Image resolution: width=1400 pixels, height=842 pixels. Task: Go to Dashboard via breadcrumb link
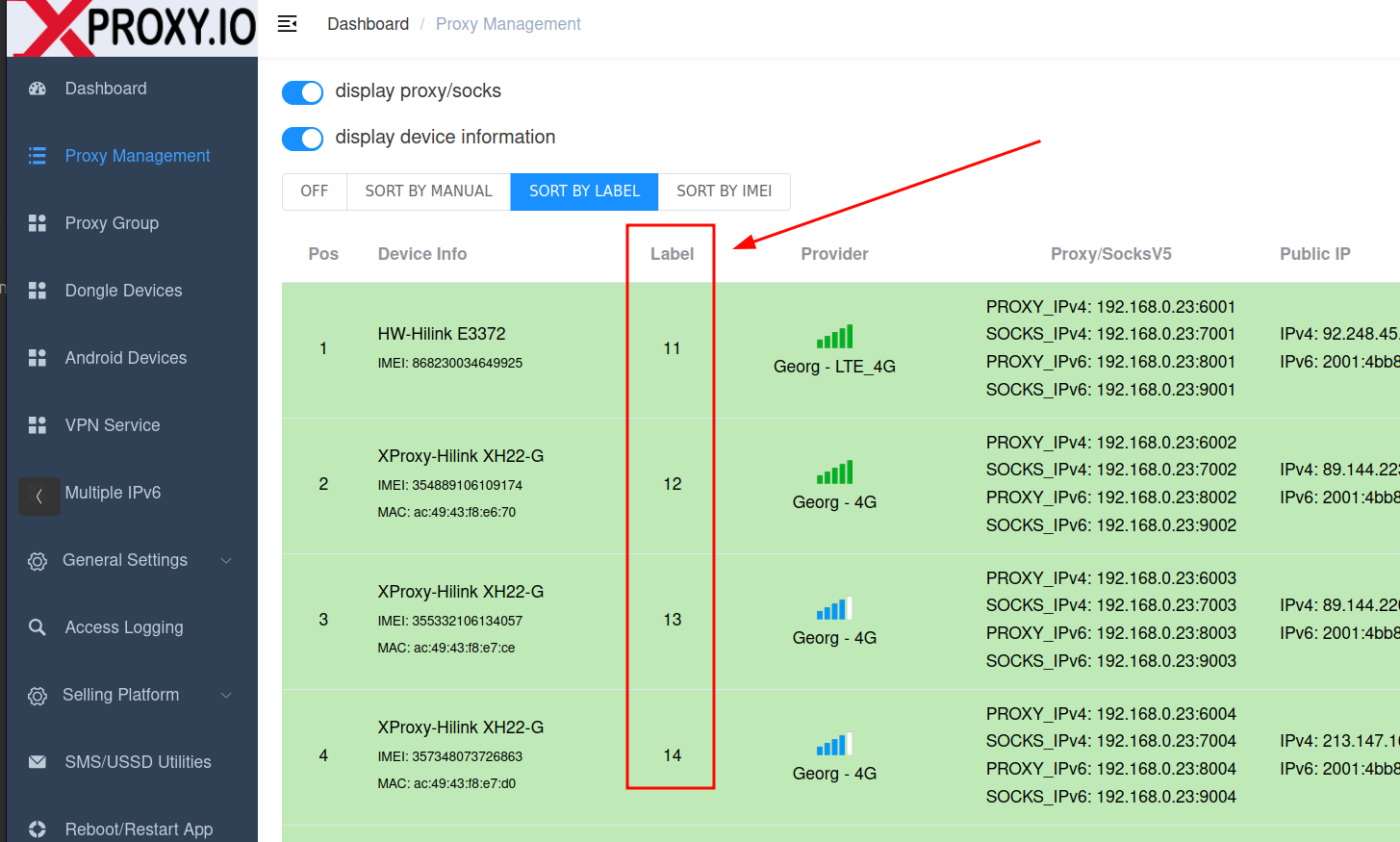[x=368, y=24]
